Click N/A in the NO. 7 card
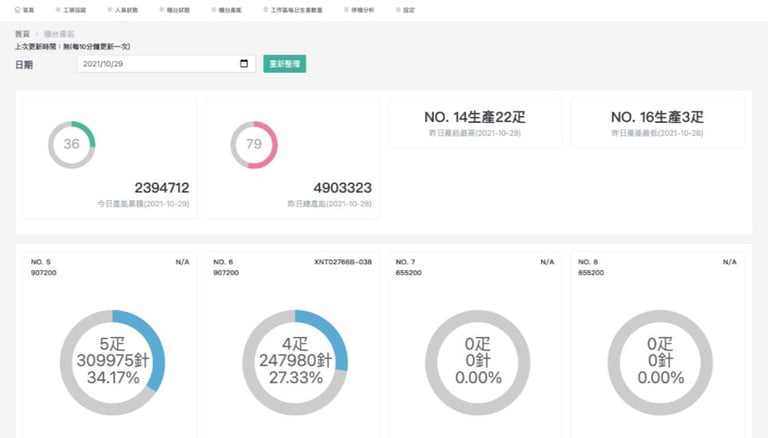 point(548,262)
